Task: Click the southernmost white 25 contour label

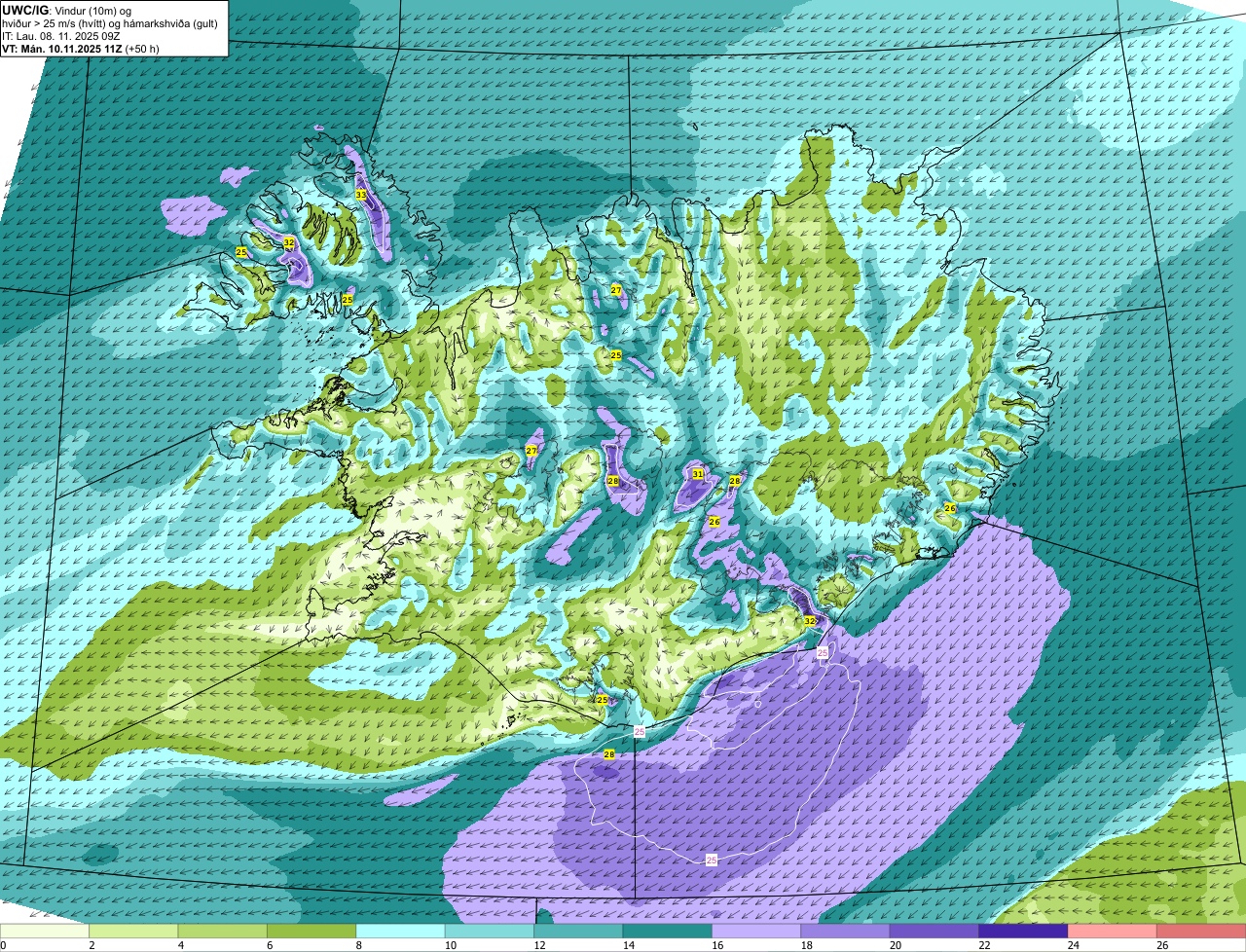Action: point(712,860)
